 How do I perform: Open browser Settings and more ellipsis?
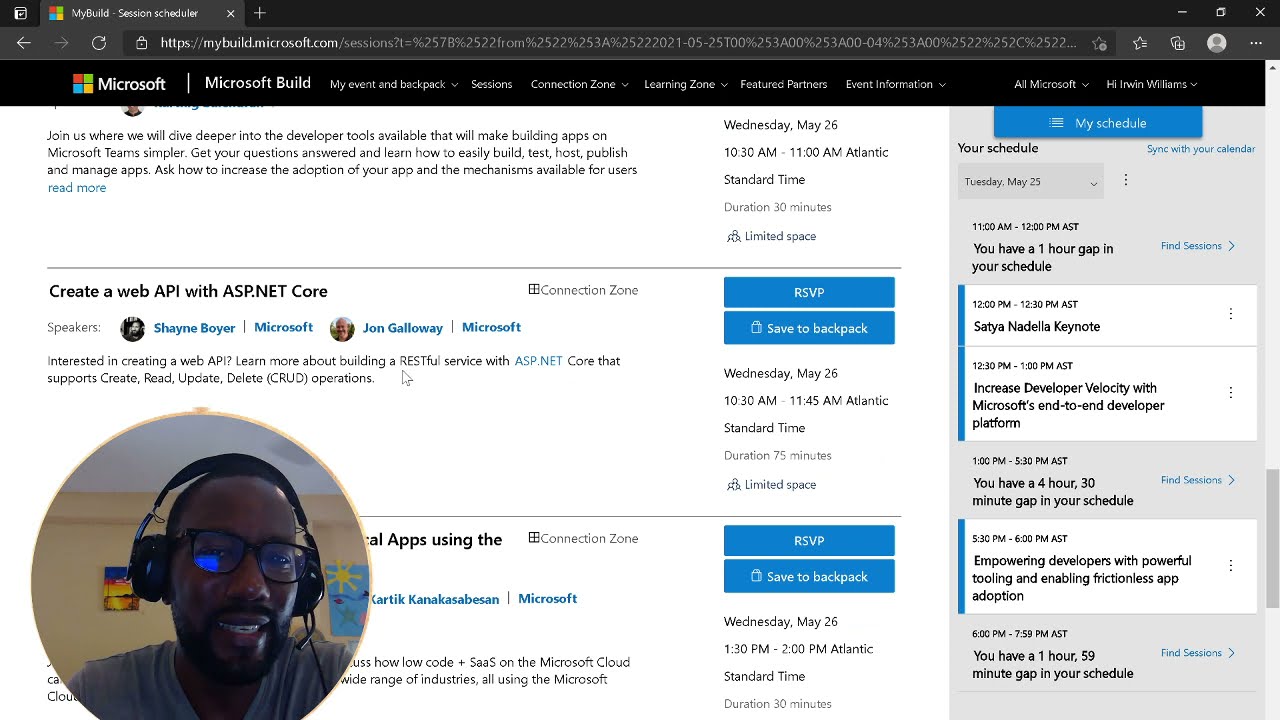tap(1256, 43)
